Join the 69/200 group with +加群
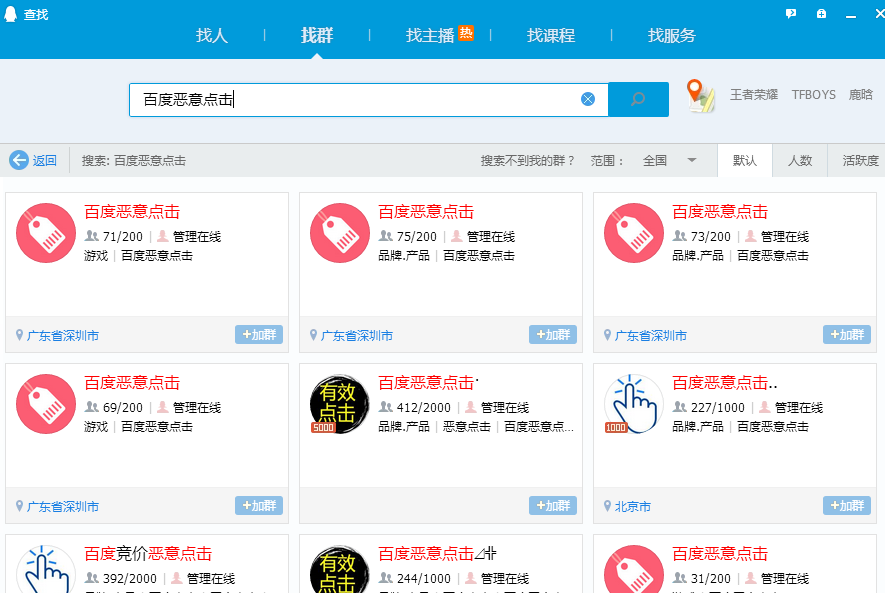 [259, 506]
